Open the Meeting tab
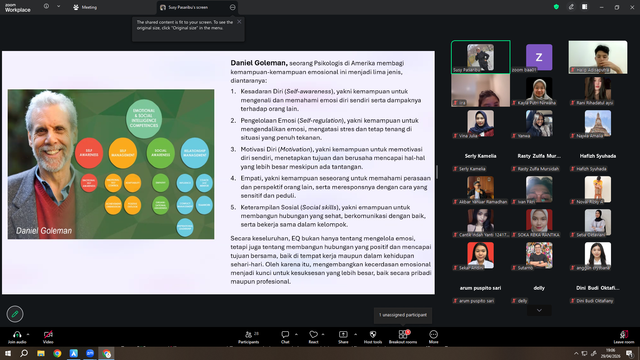640x360 pixels. pyautogui.click(x=85, y=7)
